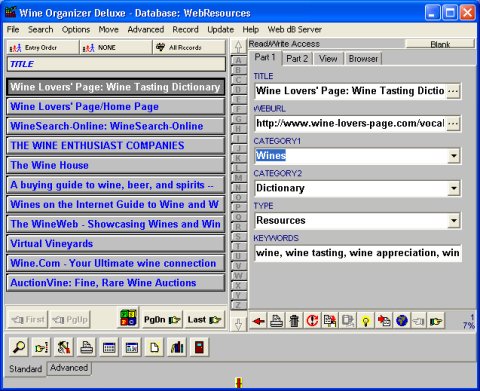
Task: Click the red and yellow marker at the window bottom
Action: point(238,383)
